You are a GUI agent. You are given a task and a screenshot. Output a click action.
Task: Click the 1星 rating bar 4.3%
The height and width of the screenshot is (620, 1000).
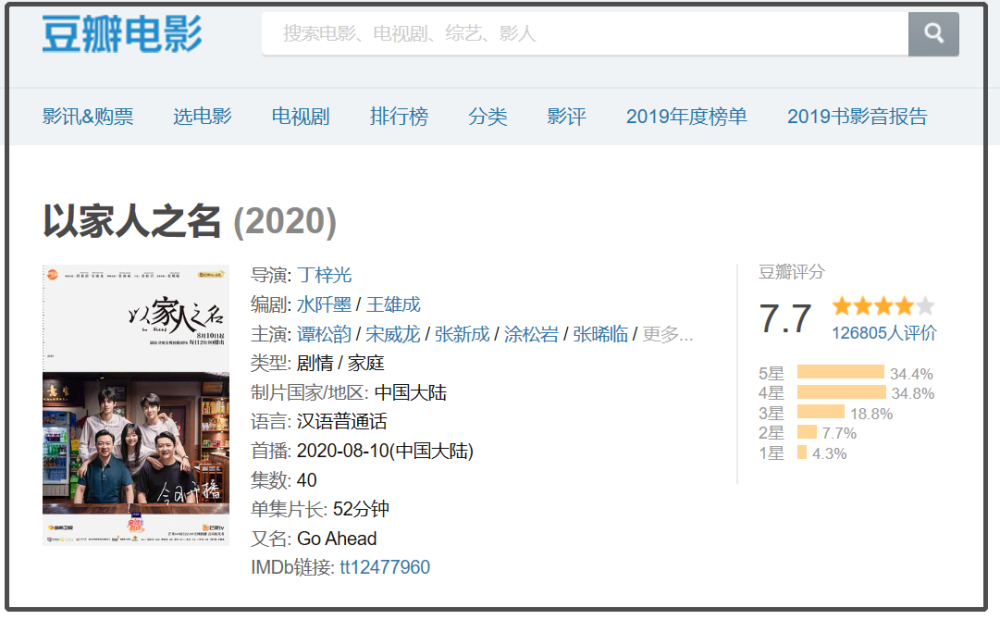[x=802, y=454]
